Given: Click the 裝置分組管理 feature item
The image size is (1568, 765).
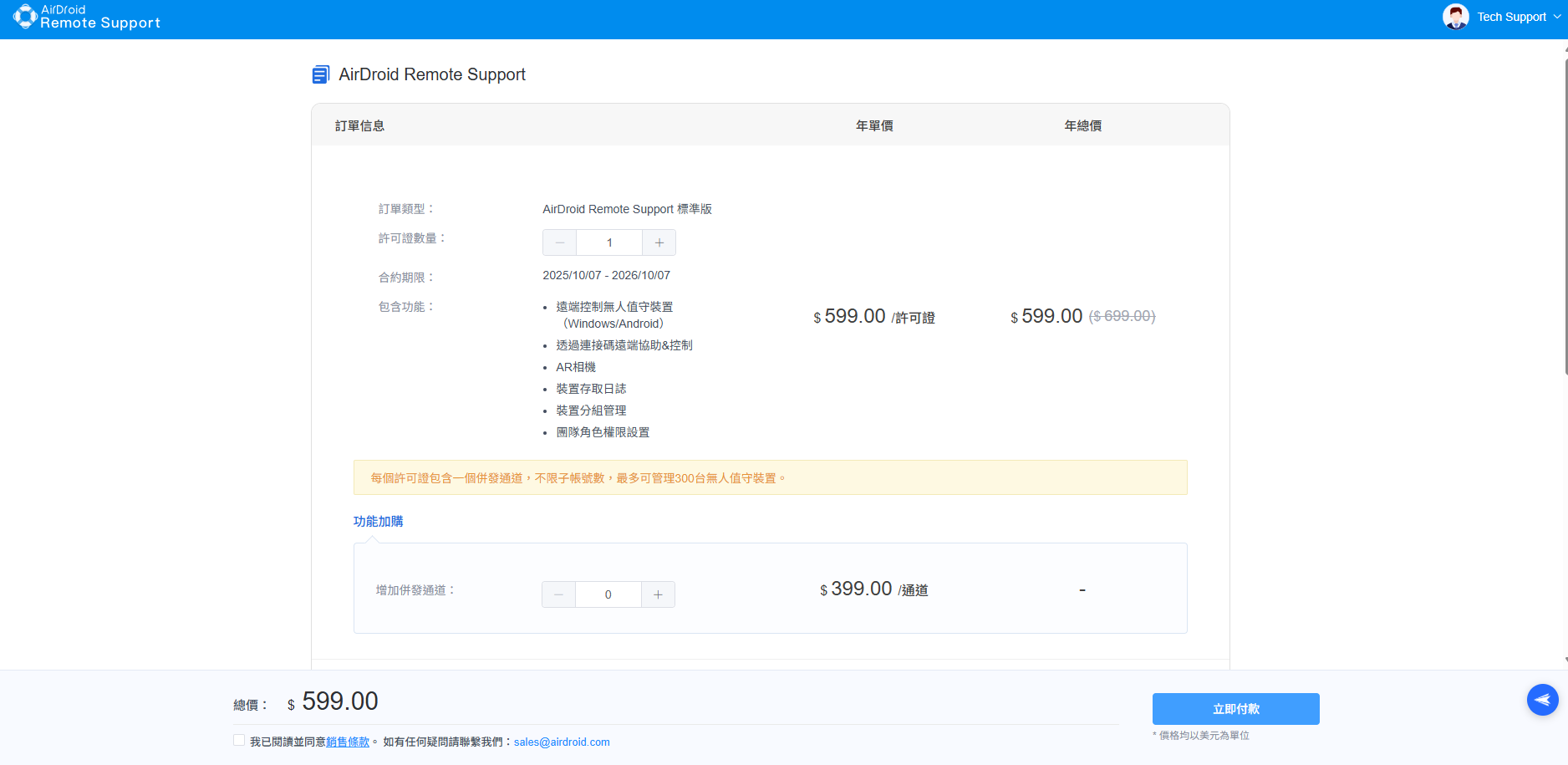Looking at the screenshot, I should (x=591, y=411).
